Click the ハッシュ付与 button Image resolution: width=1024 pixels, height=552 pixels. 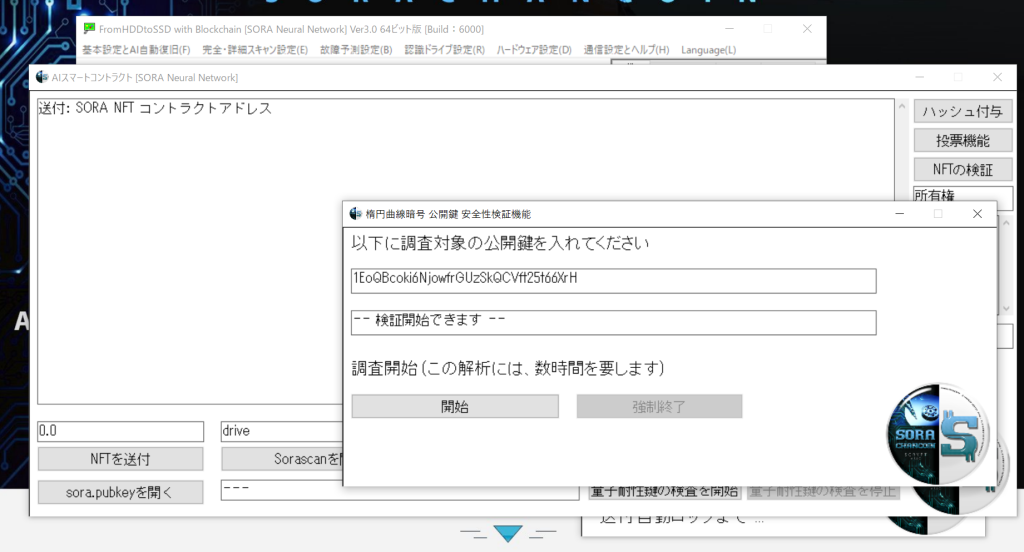coord(963,111)
